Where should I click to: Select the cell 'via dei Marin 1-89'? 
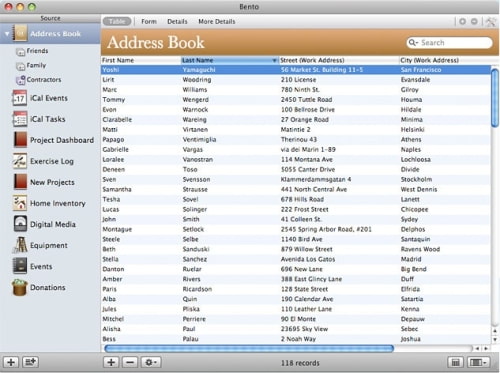click(x=308, y=150)
